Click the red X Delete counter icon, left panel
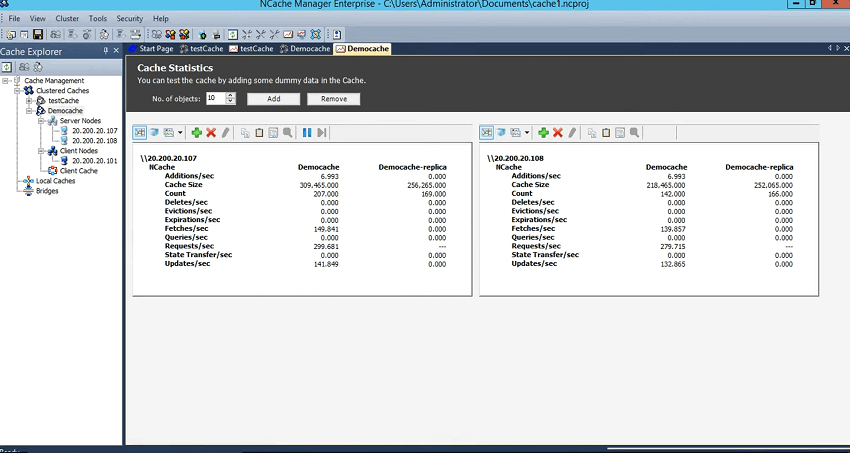The width and height of the screenshot is (850, 453). [211, 133]
